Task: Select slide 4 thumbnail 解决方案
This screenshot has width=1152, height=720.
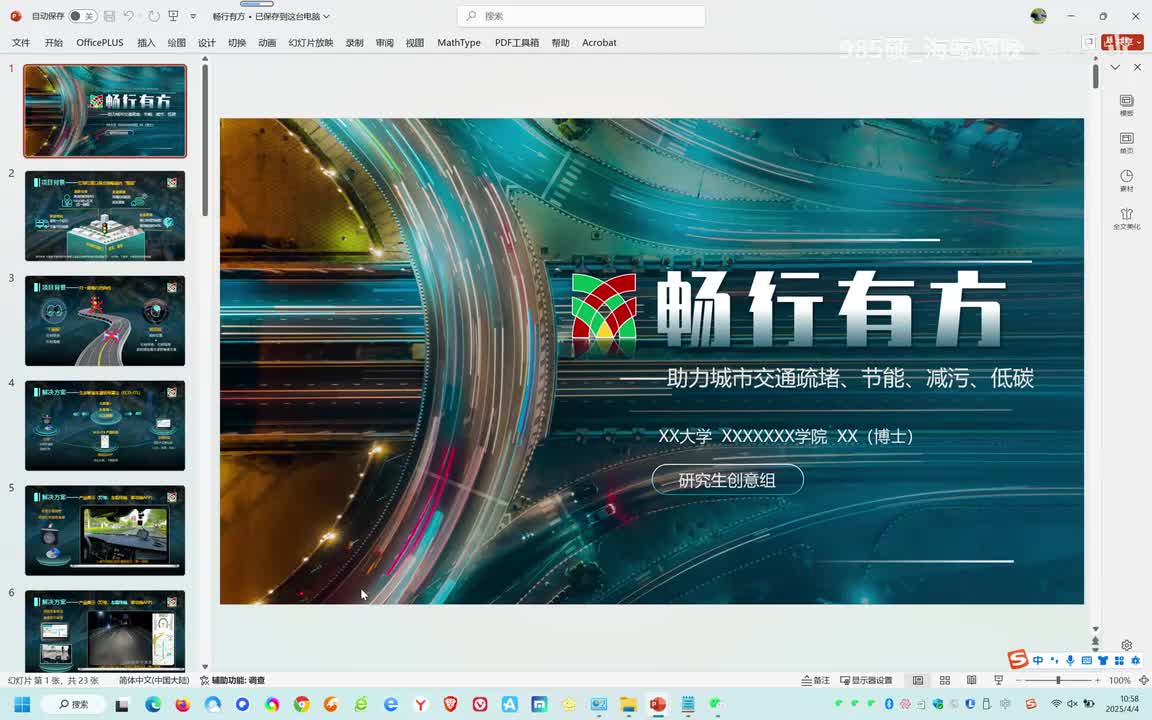Action: pyautogui.click(x=105, y=425)
